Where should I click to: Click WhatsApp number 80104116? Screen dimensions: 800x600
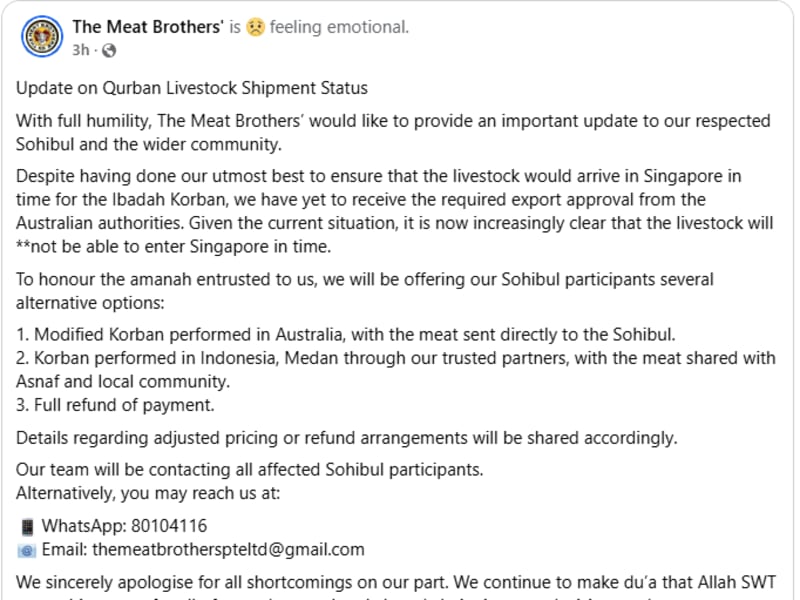tap(169, 526)
